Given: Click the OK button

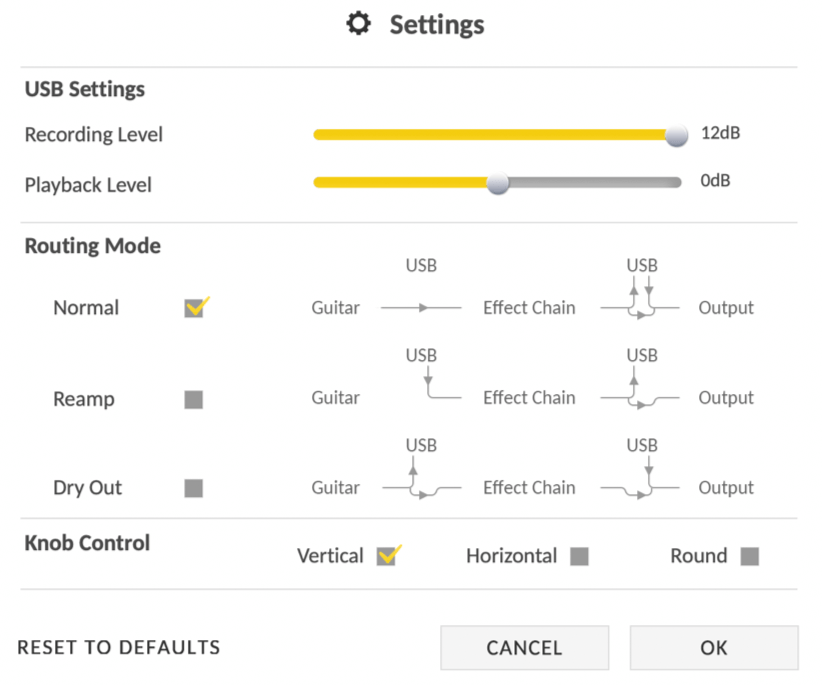Looking at the screenshot, I should 714,648.
